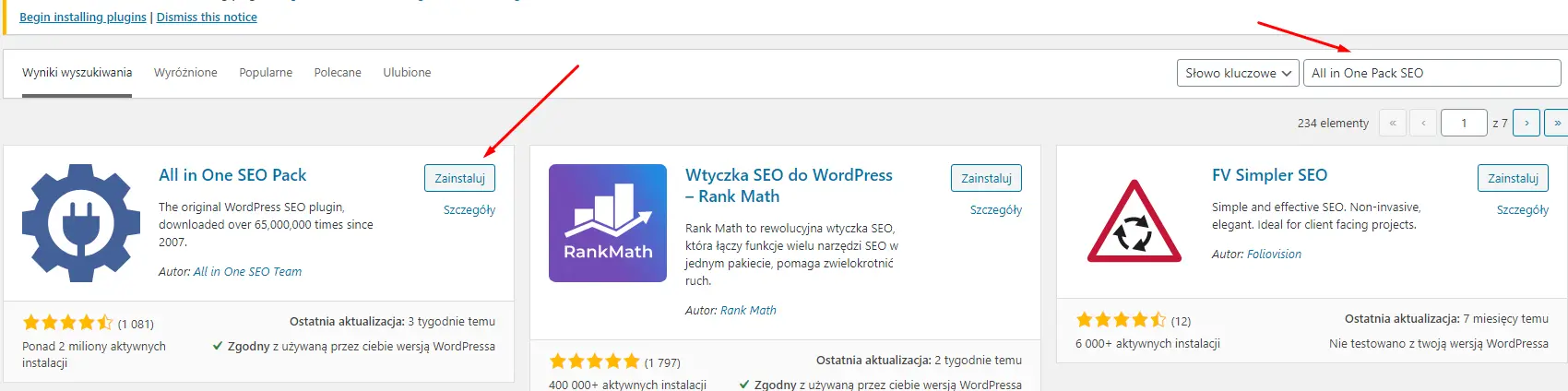This screenshot has height=391, width=1568.
Task: Click 'Ostatnia aktualizacja: 3 tygodnie temu' text
Action: pyautogui.click(x=392, y=322)
